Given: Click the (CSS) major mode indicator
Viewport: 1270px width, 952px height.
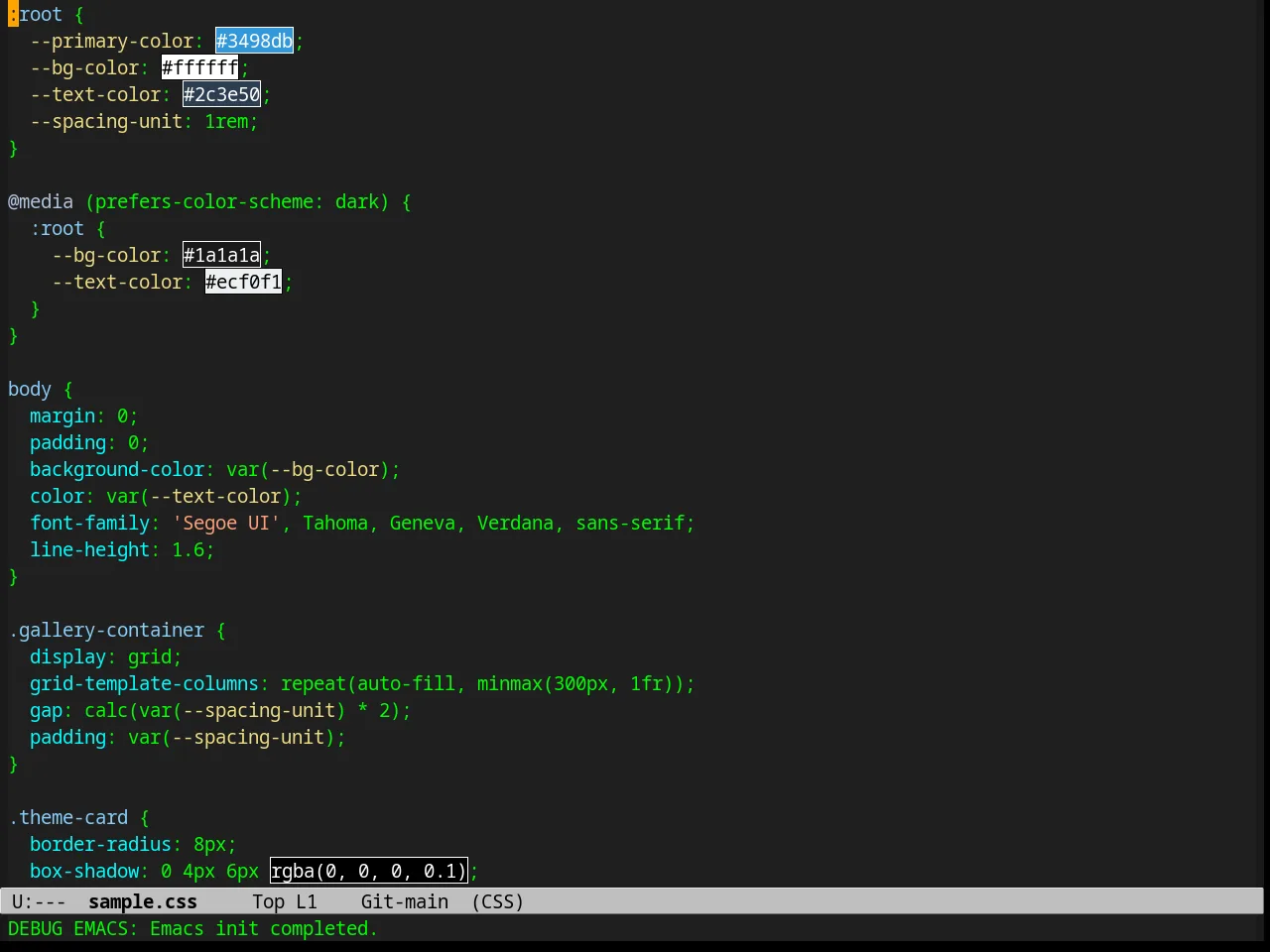Looking at the screenshot, I should click(x=498, y=901).
